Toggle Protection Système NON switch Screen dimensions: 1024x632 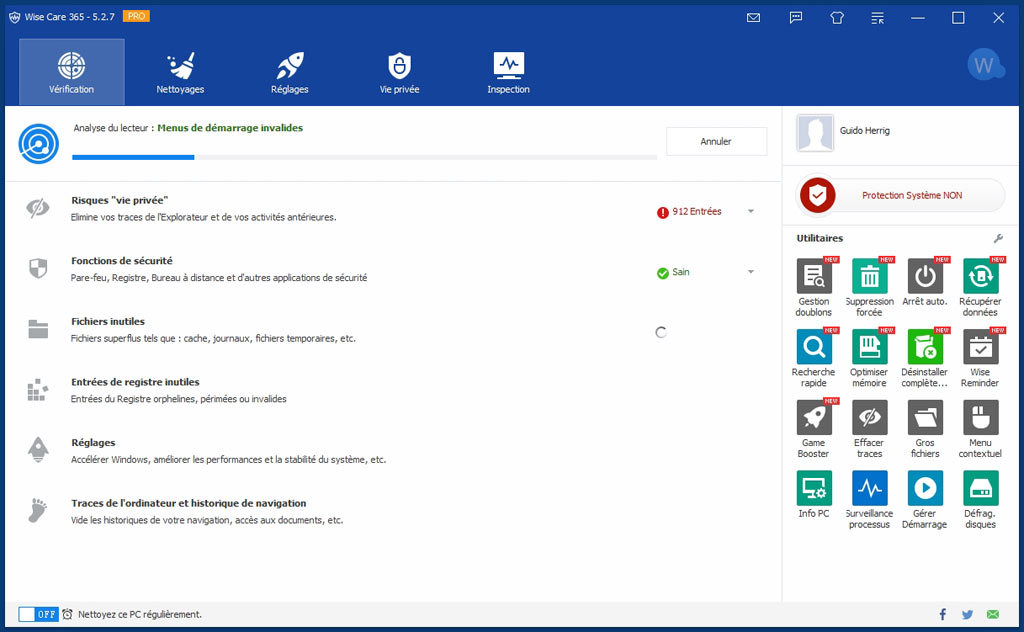[x=901, y=195]
